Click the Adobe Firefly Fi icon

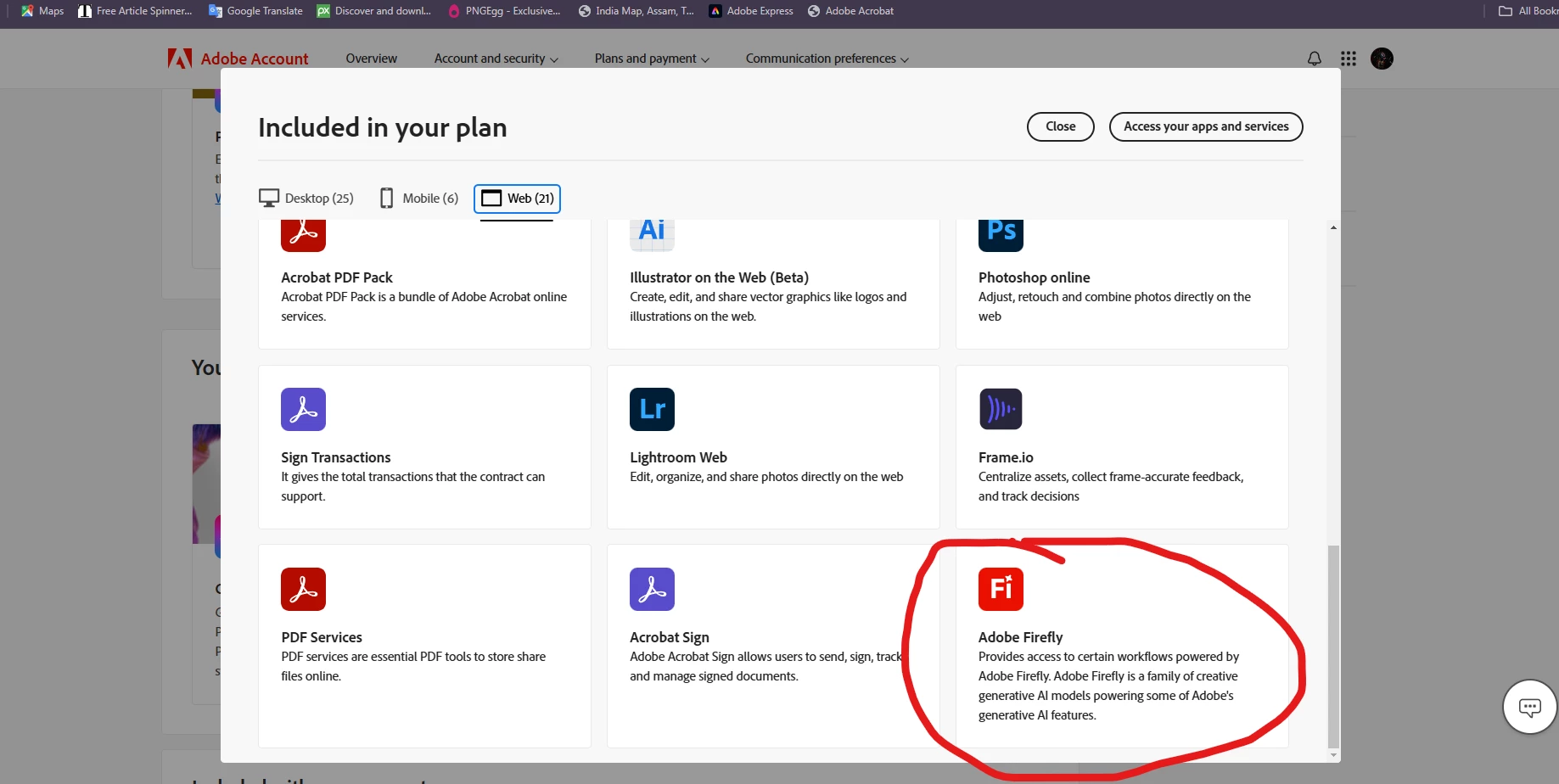[1001, 589]
